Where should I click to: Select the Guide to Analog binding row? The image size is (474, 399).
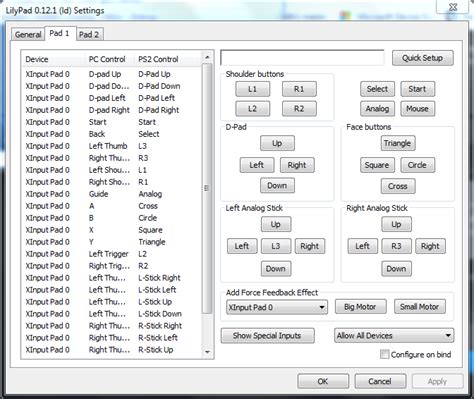pos(112,194)
